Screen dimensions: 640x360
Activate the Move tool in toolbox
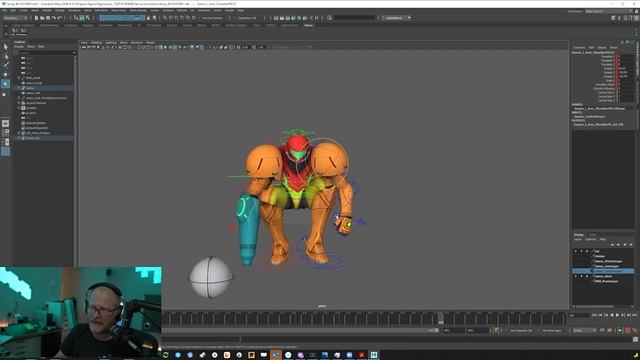pos(5,74)
